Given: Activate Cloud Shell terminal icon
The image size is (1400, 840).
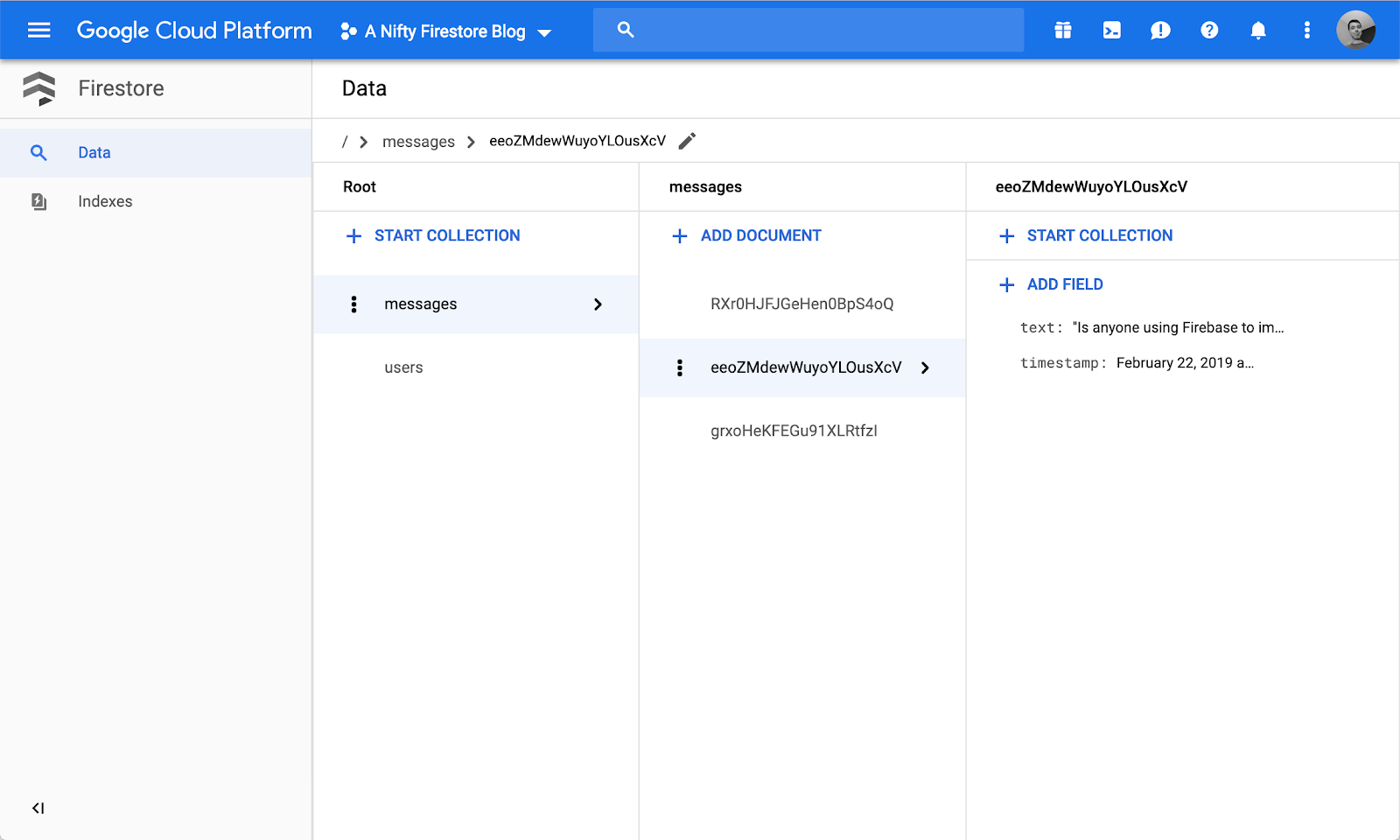Looking at the screenshot, I should coord(1112,31).
